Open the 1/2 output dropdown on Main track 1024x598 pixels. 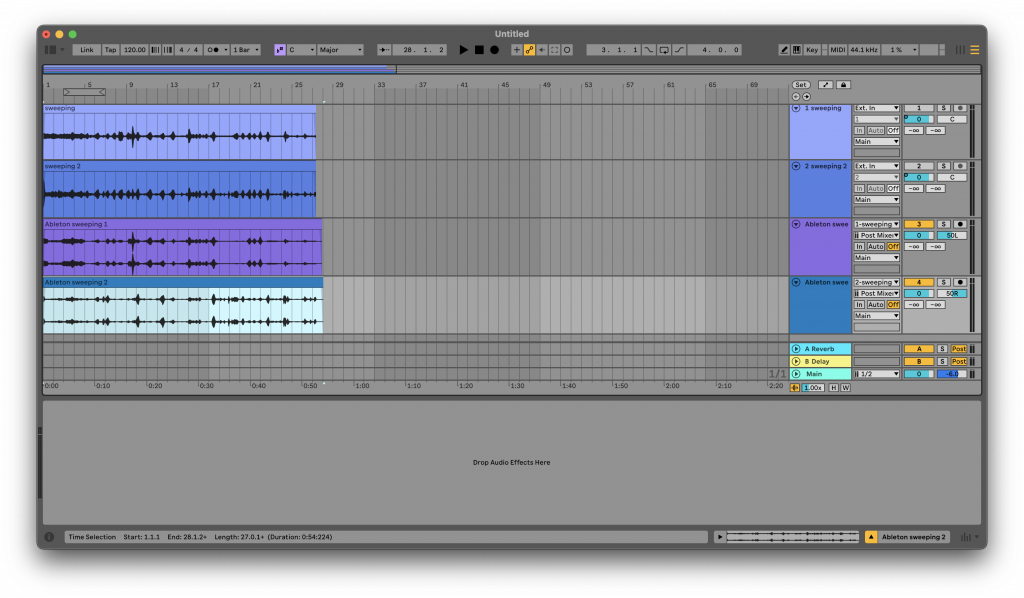click(876, 374)
